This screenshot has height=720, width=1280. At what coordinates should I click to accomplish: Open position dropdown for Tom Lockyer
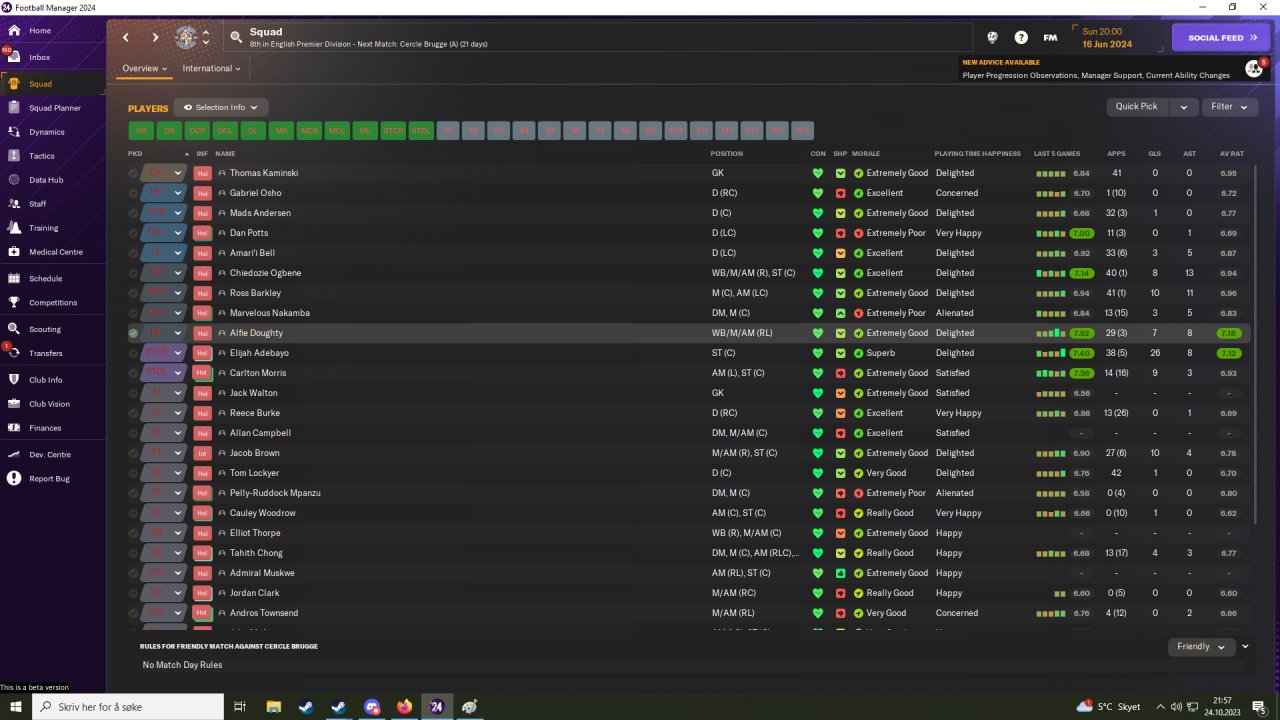click(x=178, y=473)
